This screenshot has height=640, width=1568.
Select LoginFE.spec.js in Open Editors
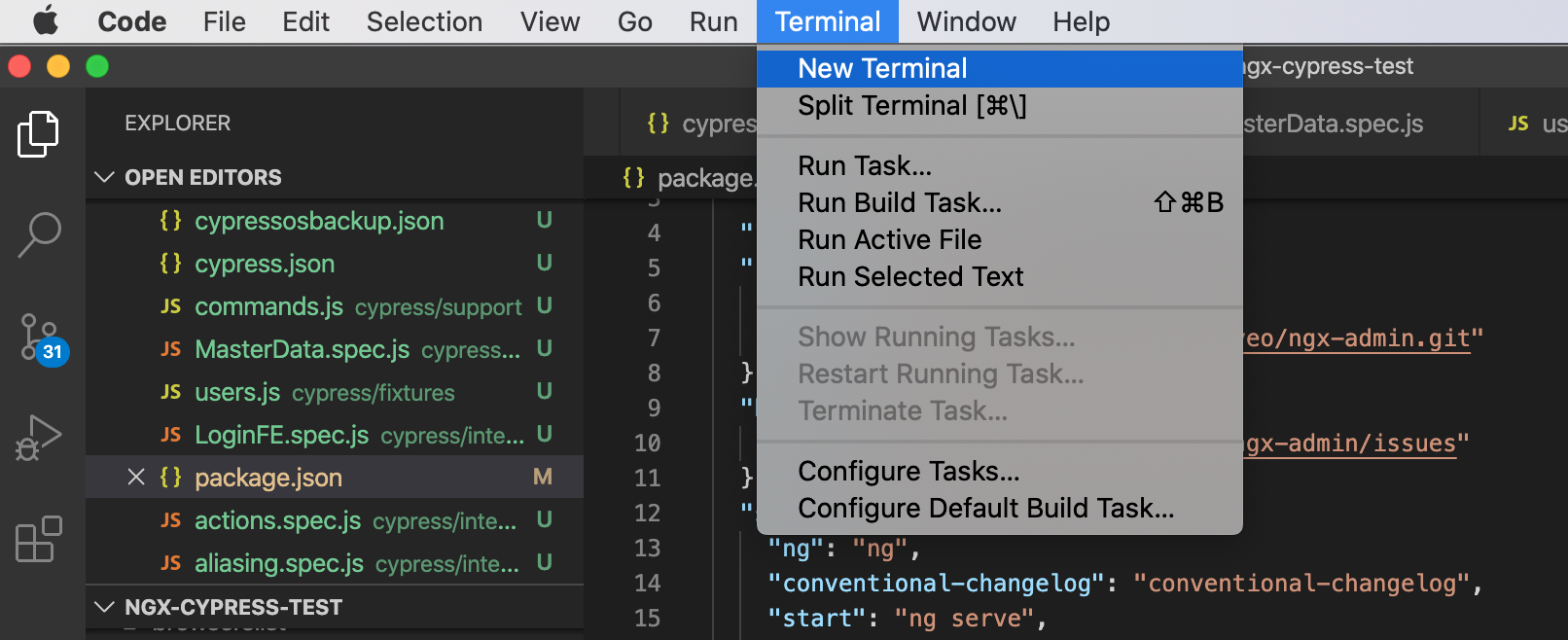[x=281, y=435]
